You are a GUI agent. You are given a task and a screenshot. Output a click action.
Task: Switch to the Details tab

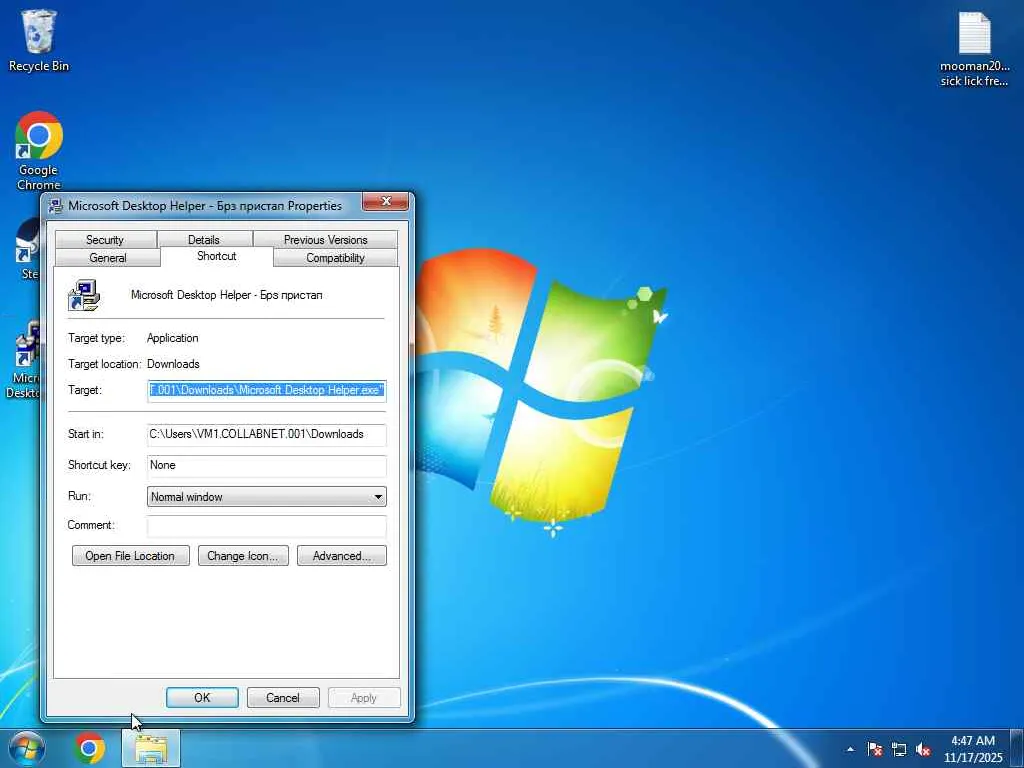[204, 240]
